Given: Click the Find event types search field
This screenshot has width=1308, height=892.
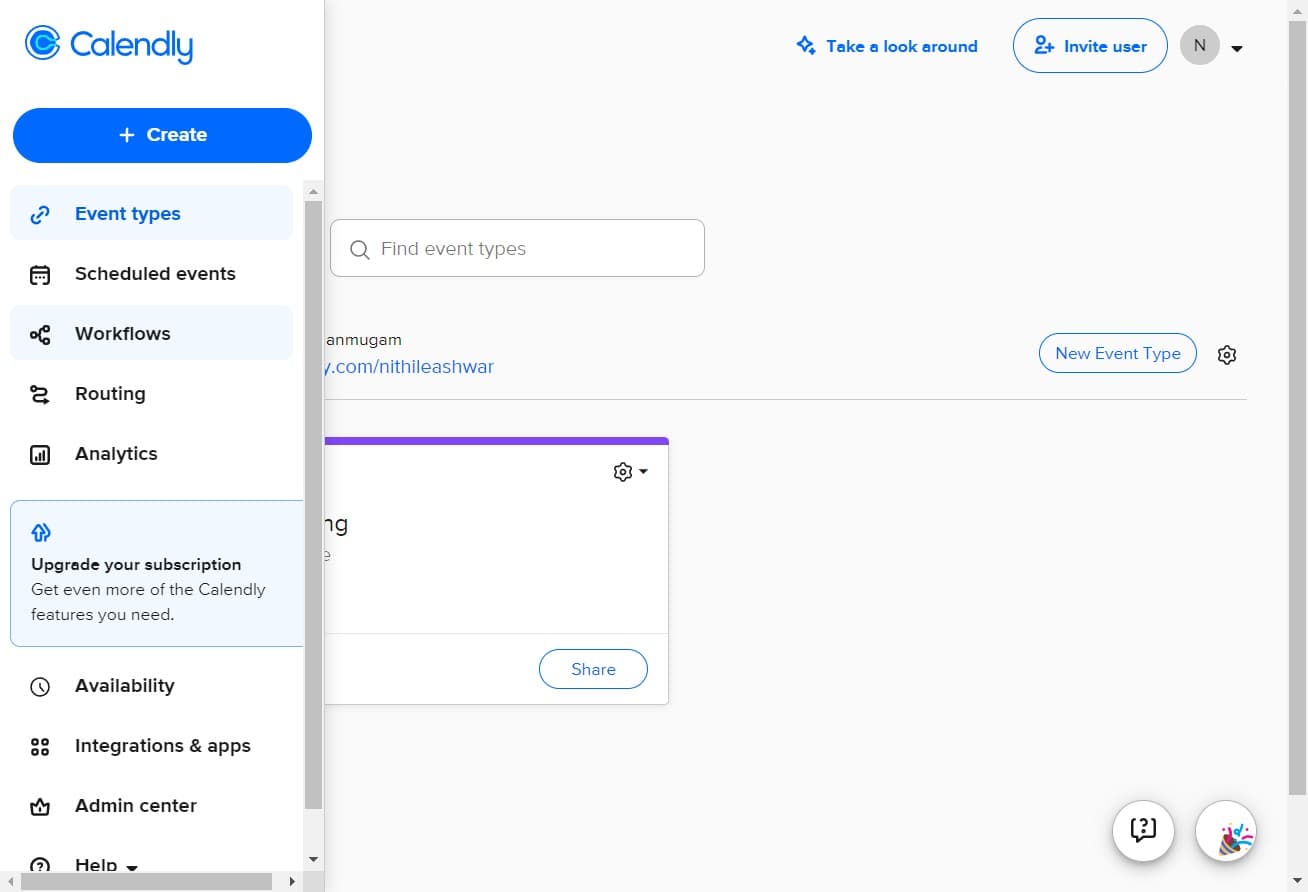Looking at the screenshot, I should pos(517,248).
